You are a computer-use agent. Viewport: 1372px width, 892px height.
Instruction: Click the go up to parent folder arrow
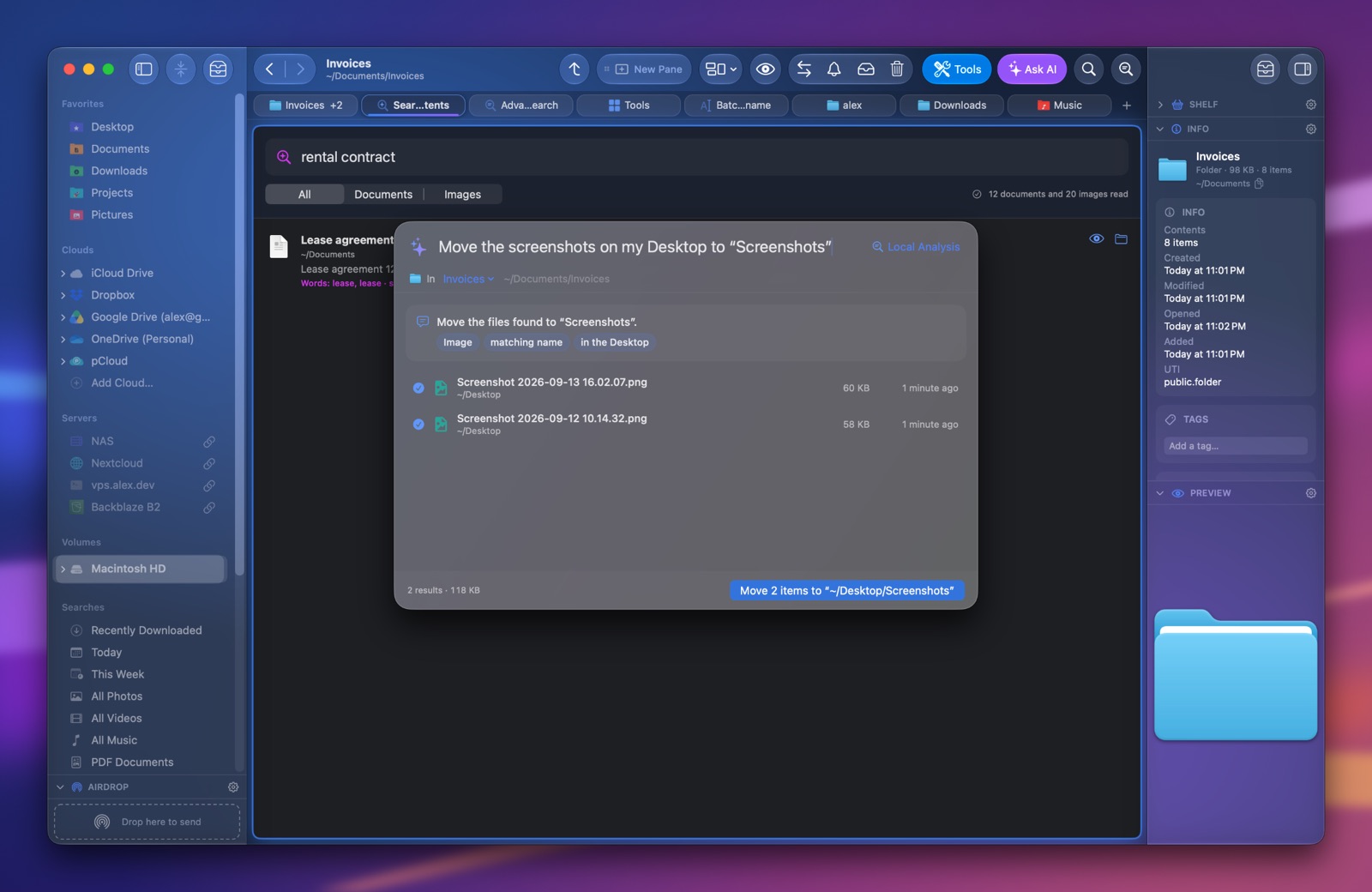click(575, 69)
